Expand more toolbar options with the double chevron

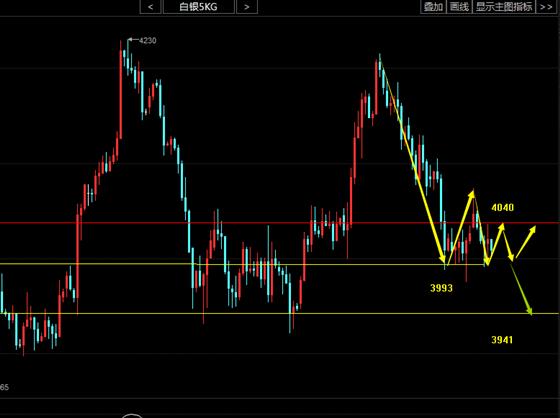point(546,6)
